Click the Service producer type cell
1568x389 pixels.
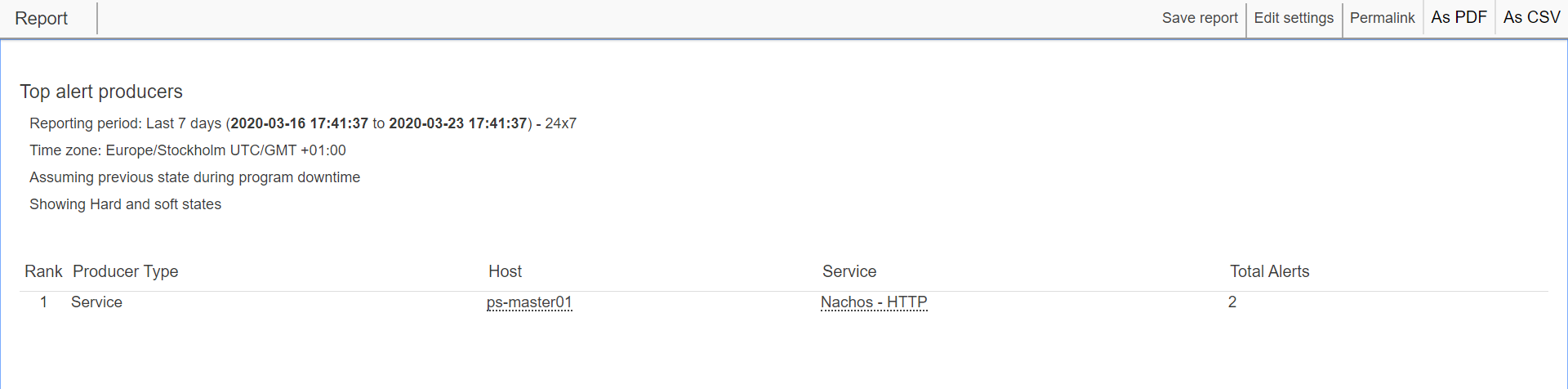[96, 302]
